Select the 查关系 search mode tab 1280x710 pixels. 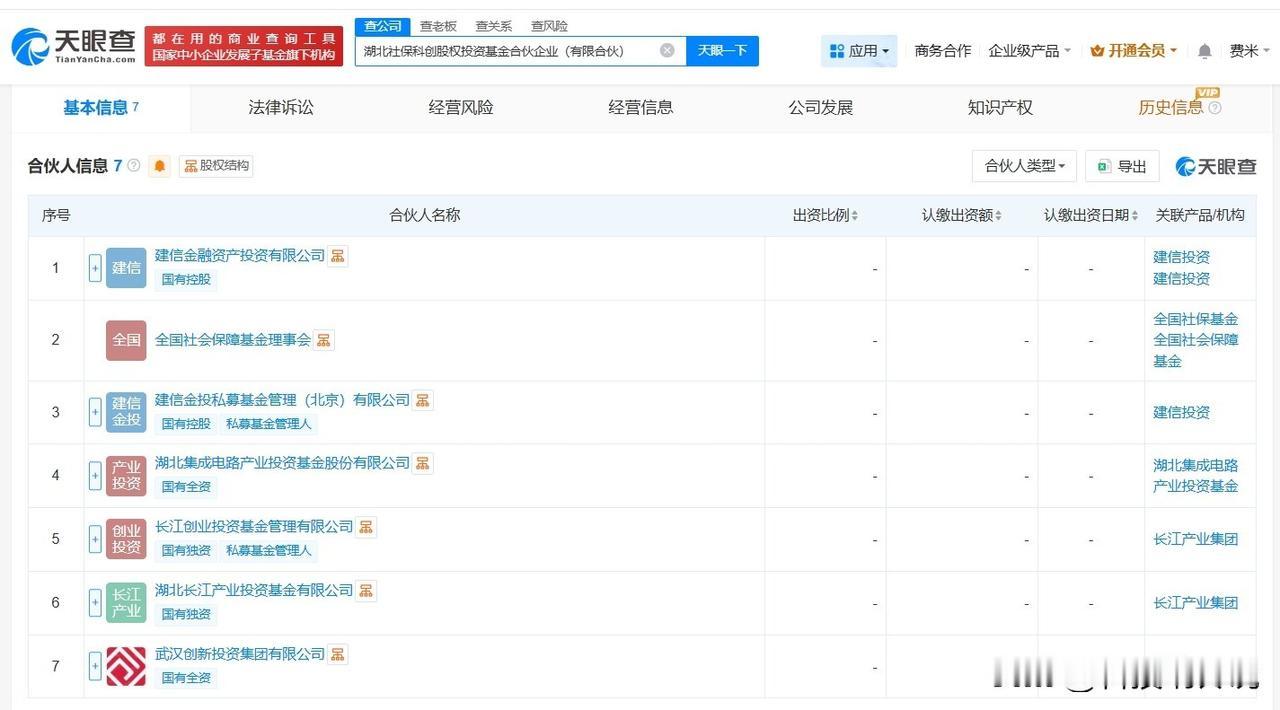click(494, 26)
